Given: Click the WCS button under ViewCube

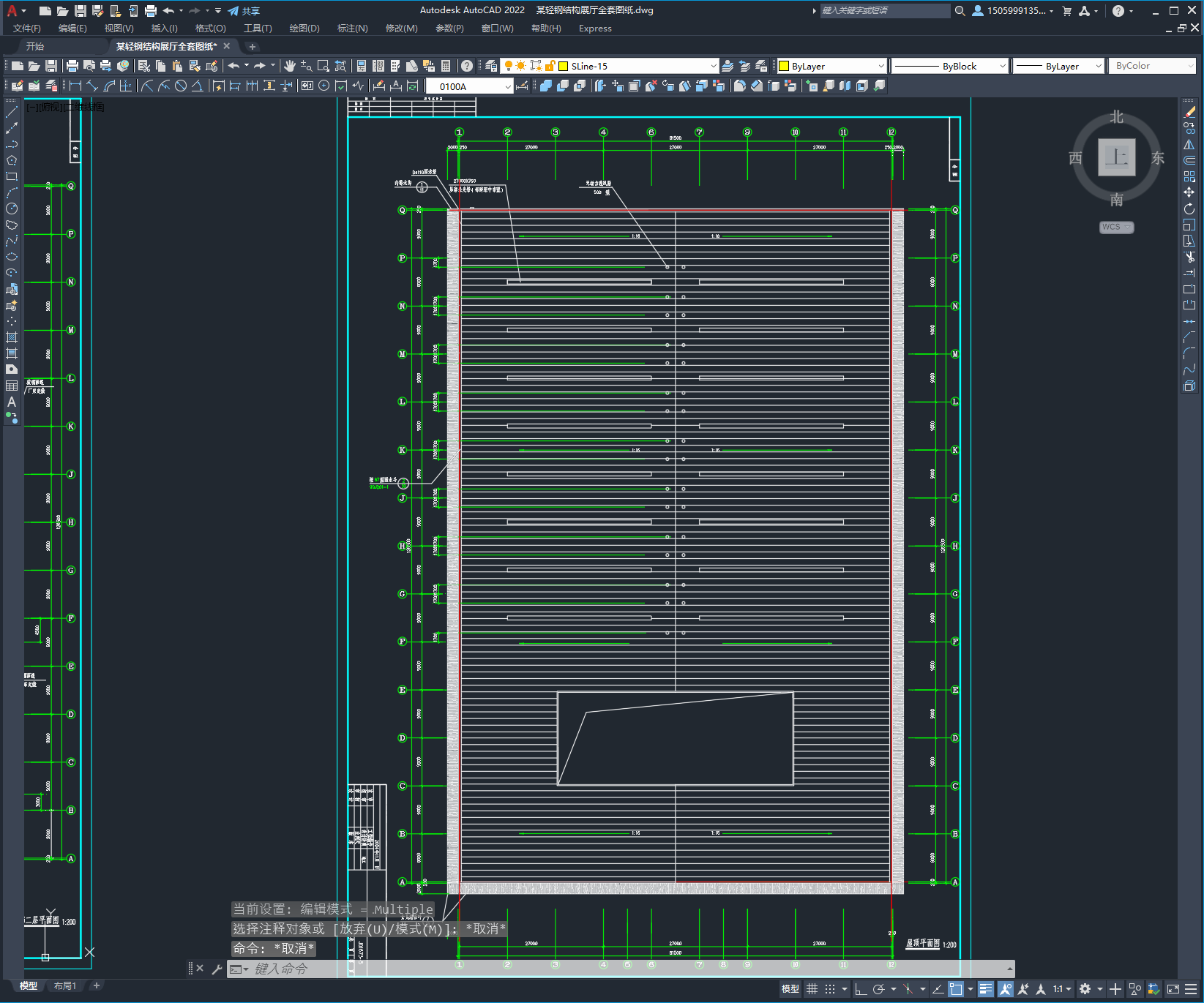Looking at the screenshot, I should coord(1116,228).
